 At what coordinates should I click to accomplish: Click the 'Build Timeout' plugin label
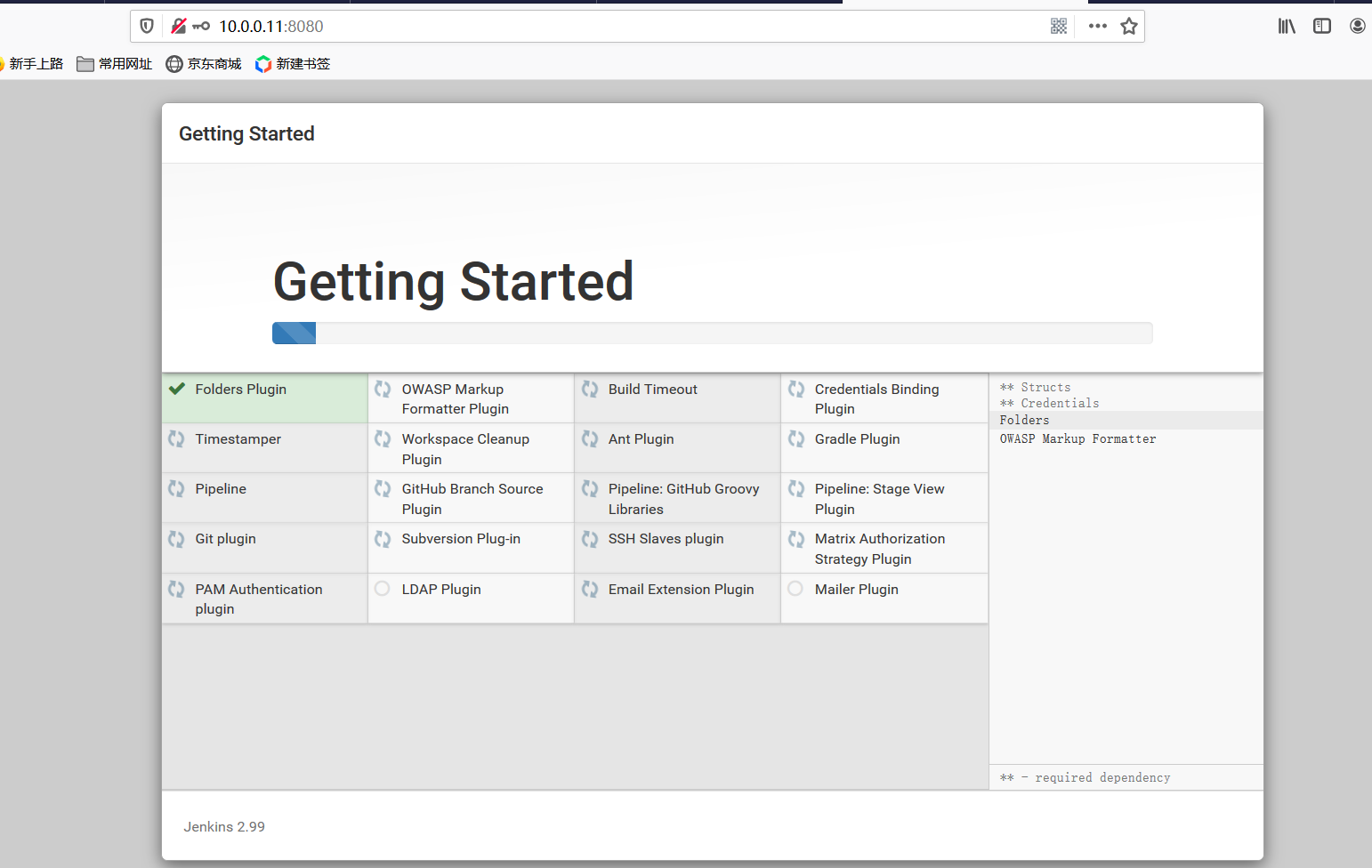point(653,390)
